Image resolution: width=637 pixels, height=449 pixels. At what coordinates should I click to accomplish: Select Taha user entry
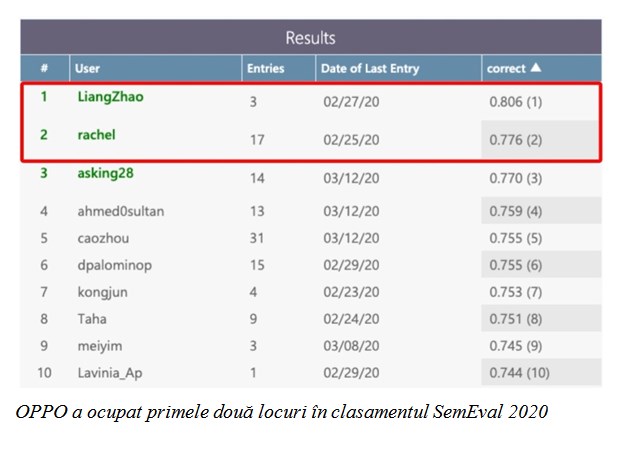tap(91, 319)
